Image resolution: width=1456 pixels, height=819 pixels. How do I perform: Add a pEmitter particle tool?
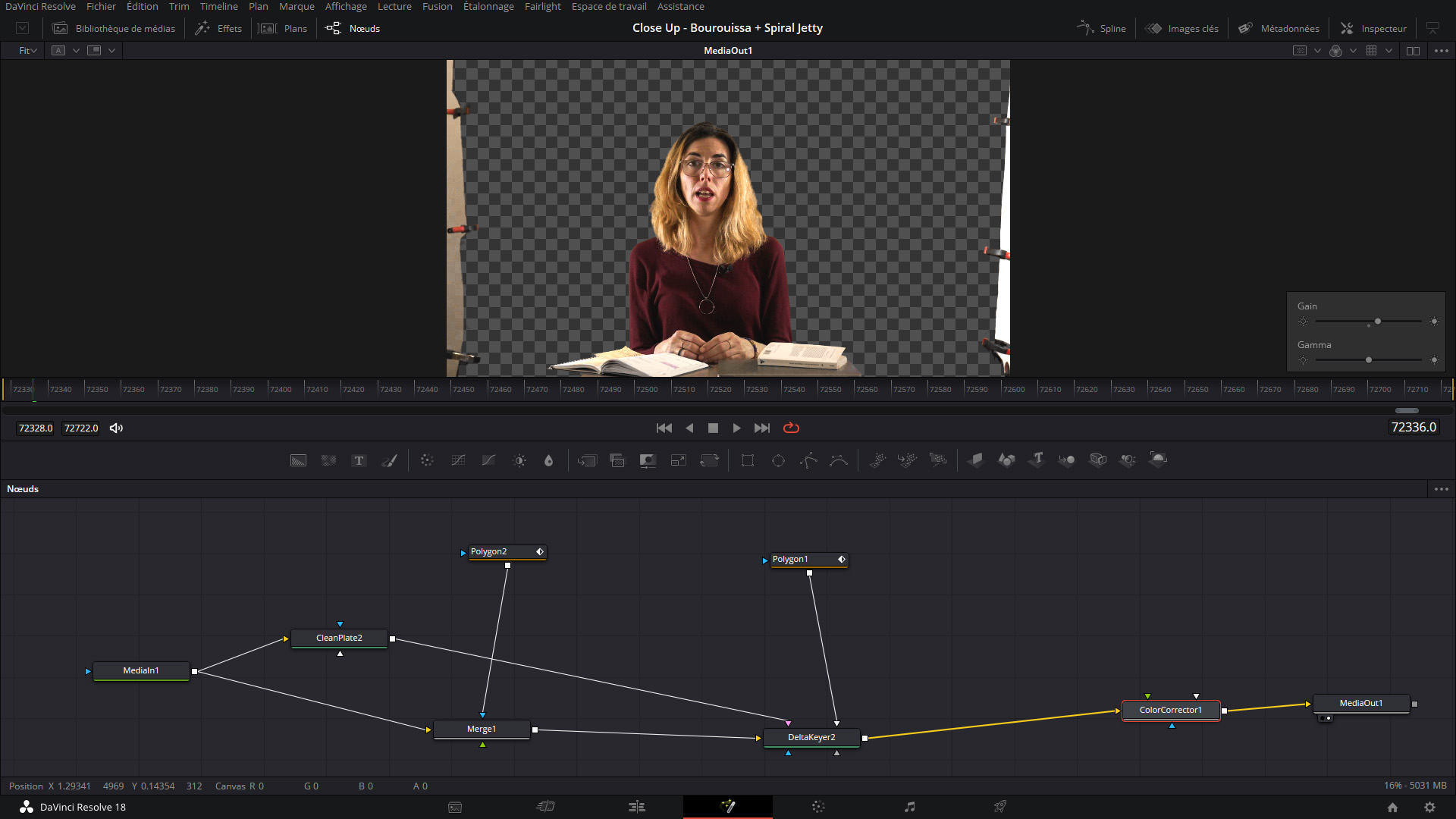(x=877, y=460)
